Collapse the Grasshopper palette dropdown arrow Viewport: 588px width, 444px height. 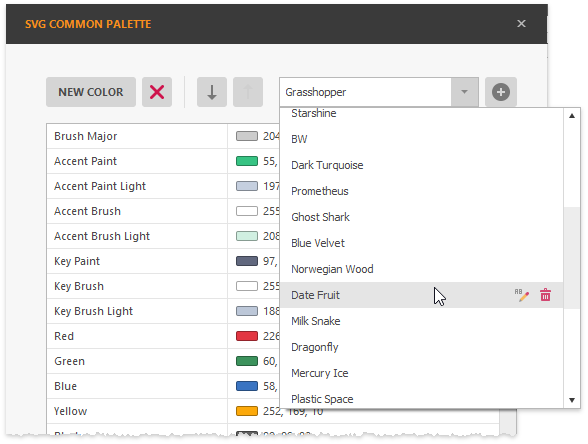464,92
